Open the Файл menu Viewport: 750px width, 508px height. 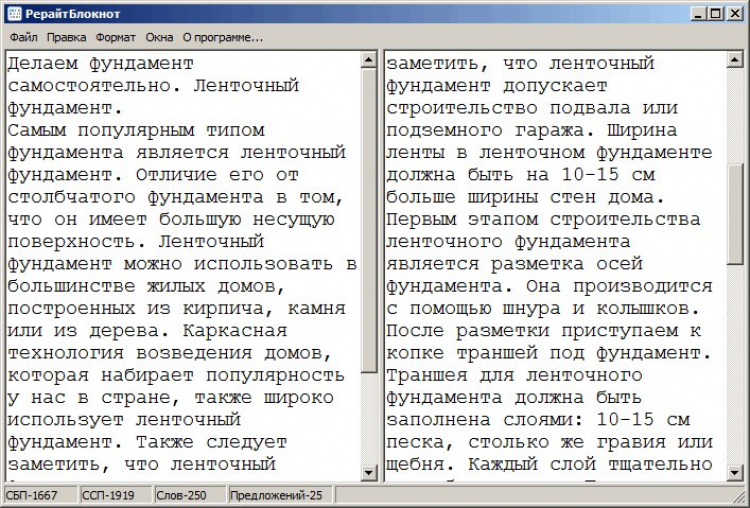(23, 37)
